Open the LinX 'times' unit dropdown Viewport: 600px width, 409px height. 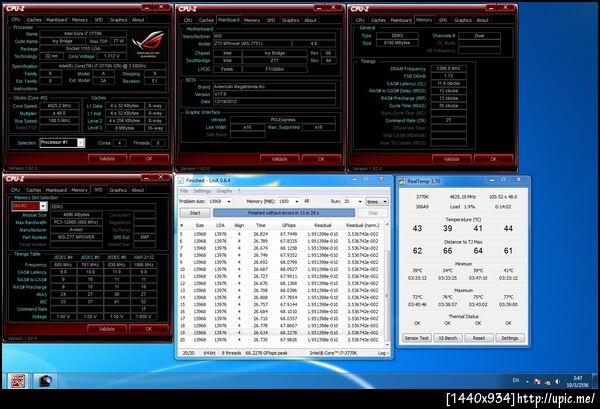(377, 202)
